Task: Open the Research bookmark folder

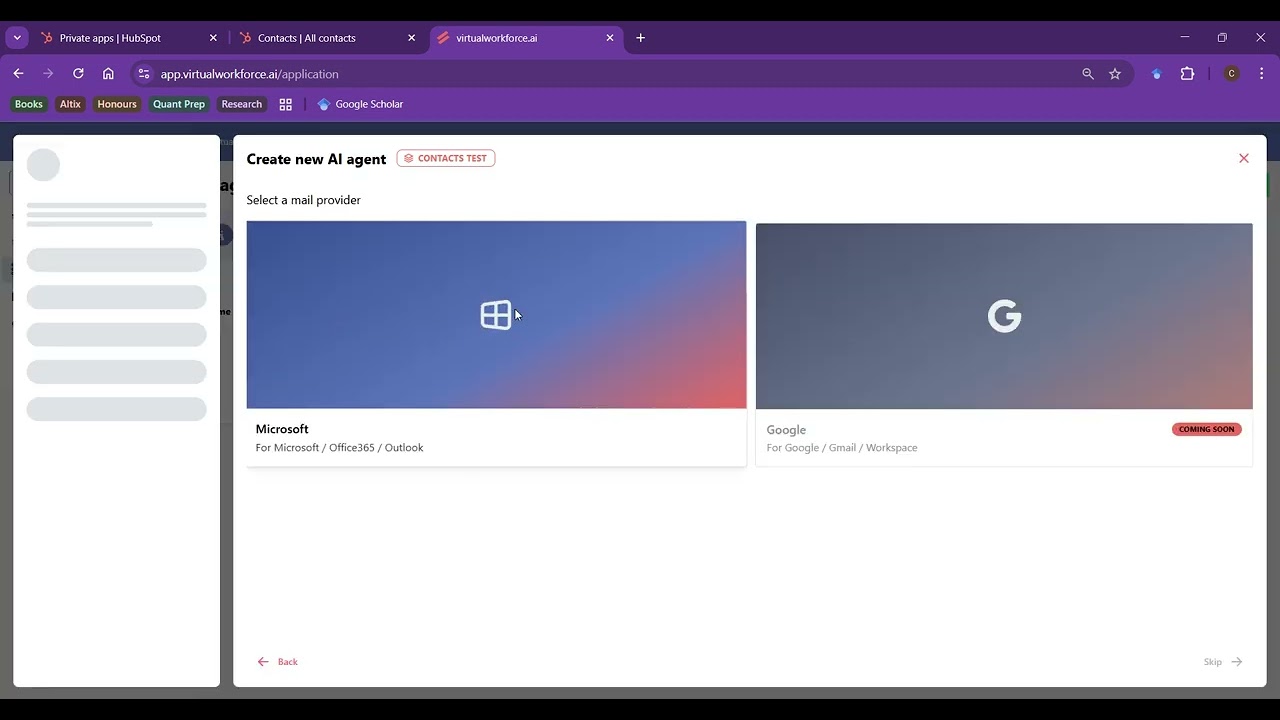Action: tap(242, 104)
